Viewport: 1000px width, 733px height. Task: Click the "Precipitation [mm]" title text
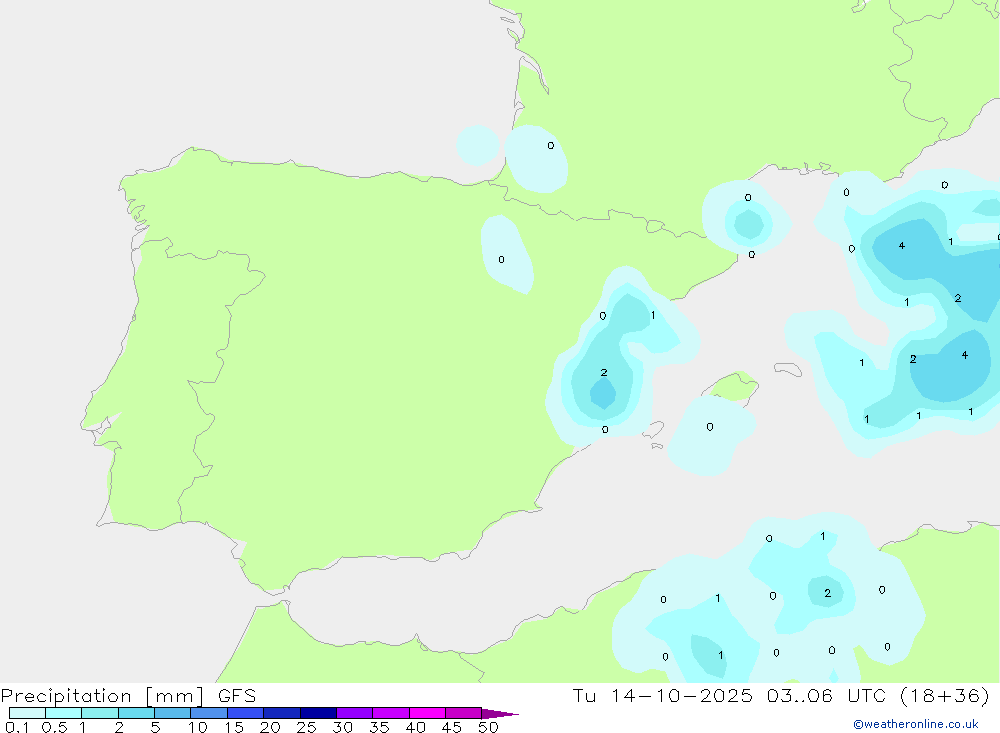102,696
